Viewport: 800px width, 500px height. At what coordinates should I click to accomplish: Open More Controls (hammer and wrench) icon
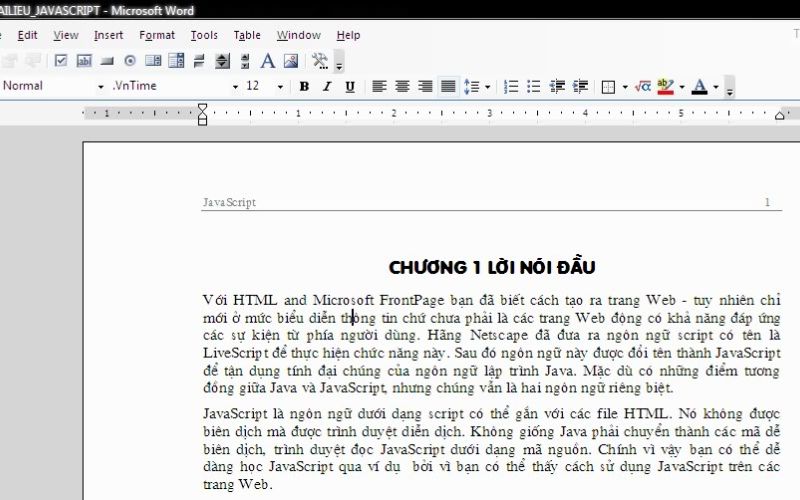(x=320, y=61)
